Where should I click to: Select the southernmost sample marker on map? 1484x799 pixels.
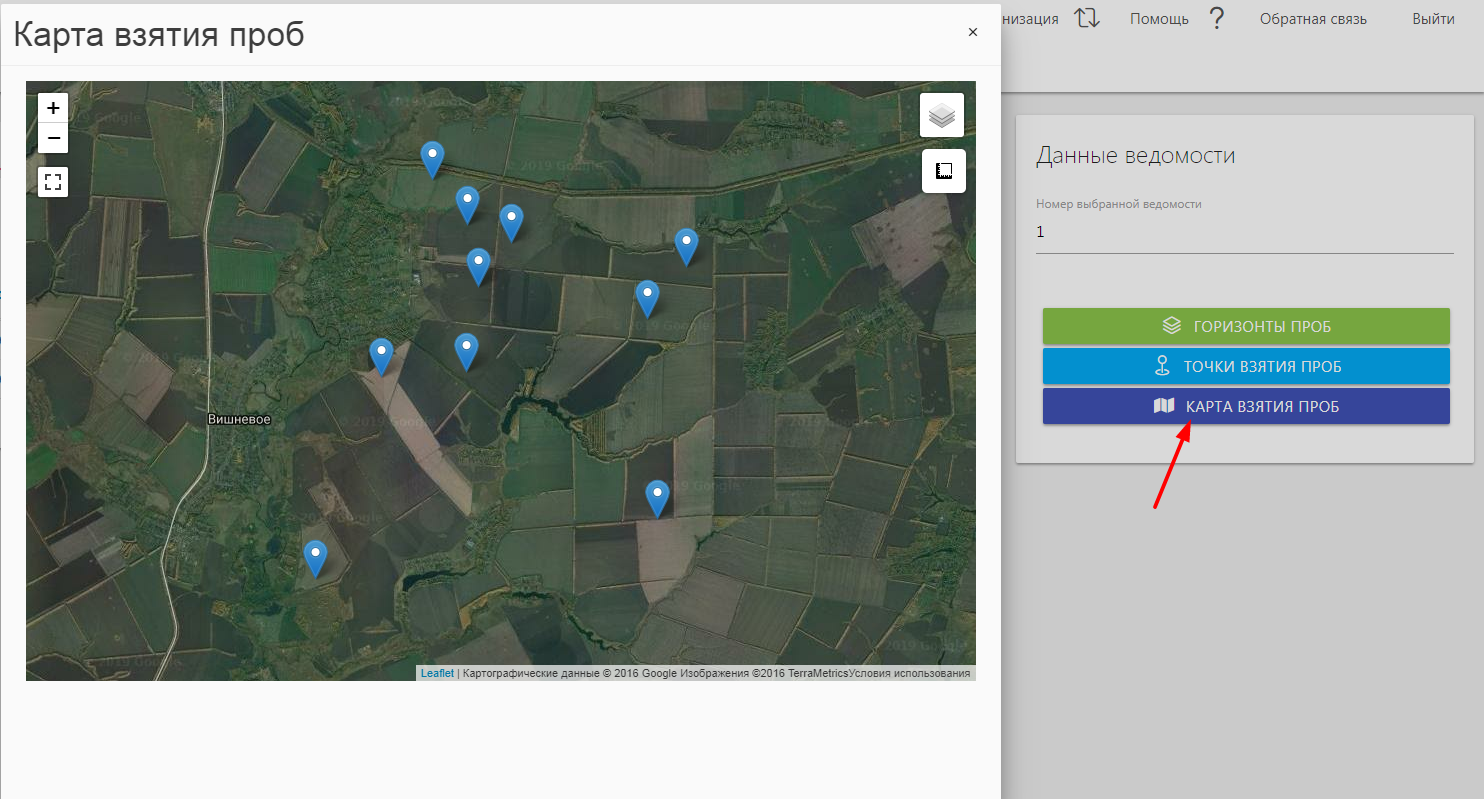point(315,557)
